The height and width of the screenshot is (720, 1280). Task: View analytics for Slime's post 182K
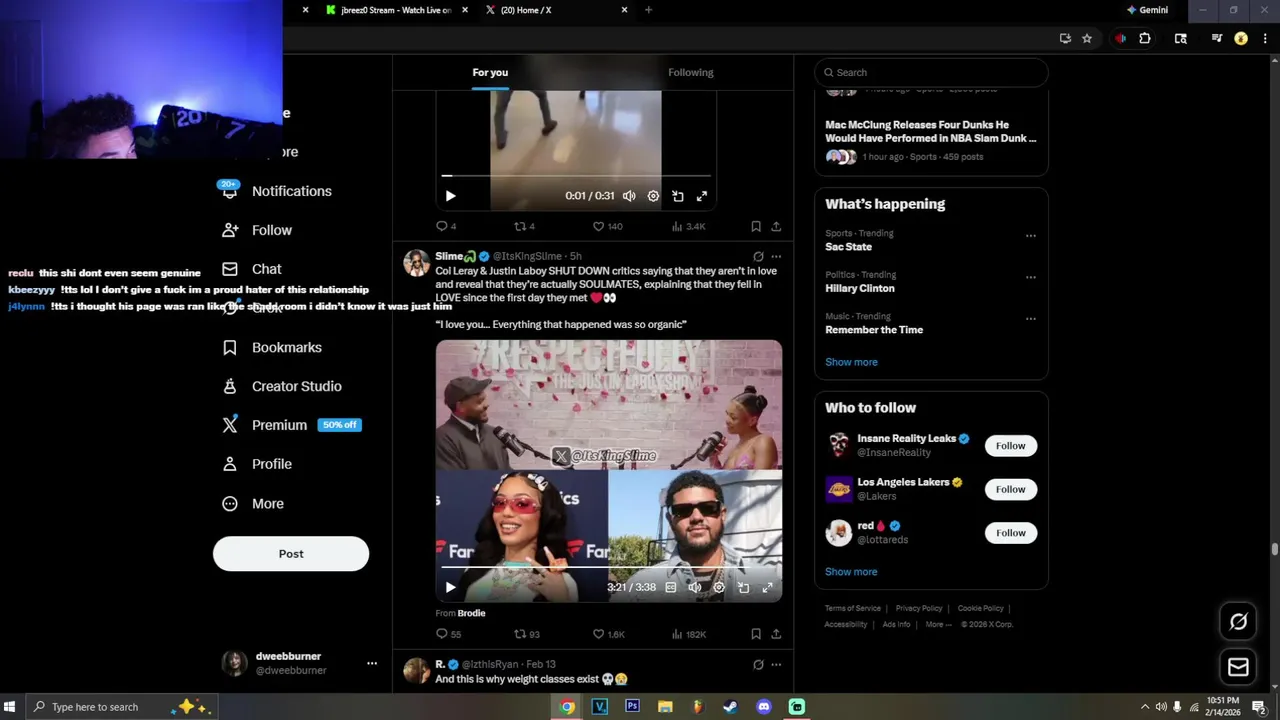[x=689, y=634]
